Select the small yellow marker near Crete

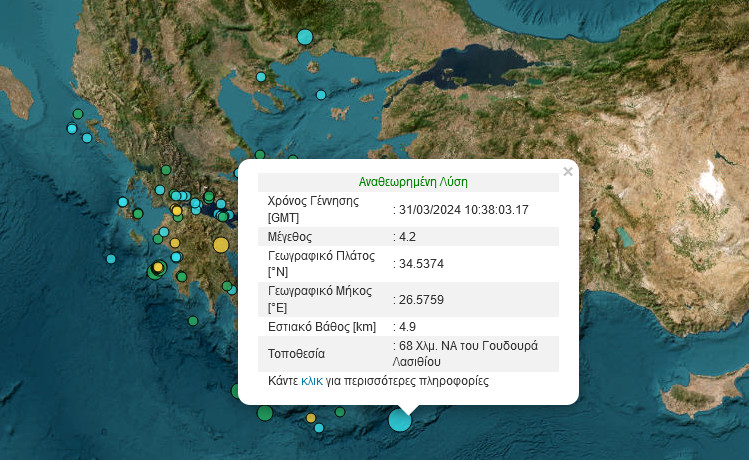coord(311,418)
